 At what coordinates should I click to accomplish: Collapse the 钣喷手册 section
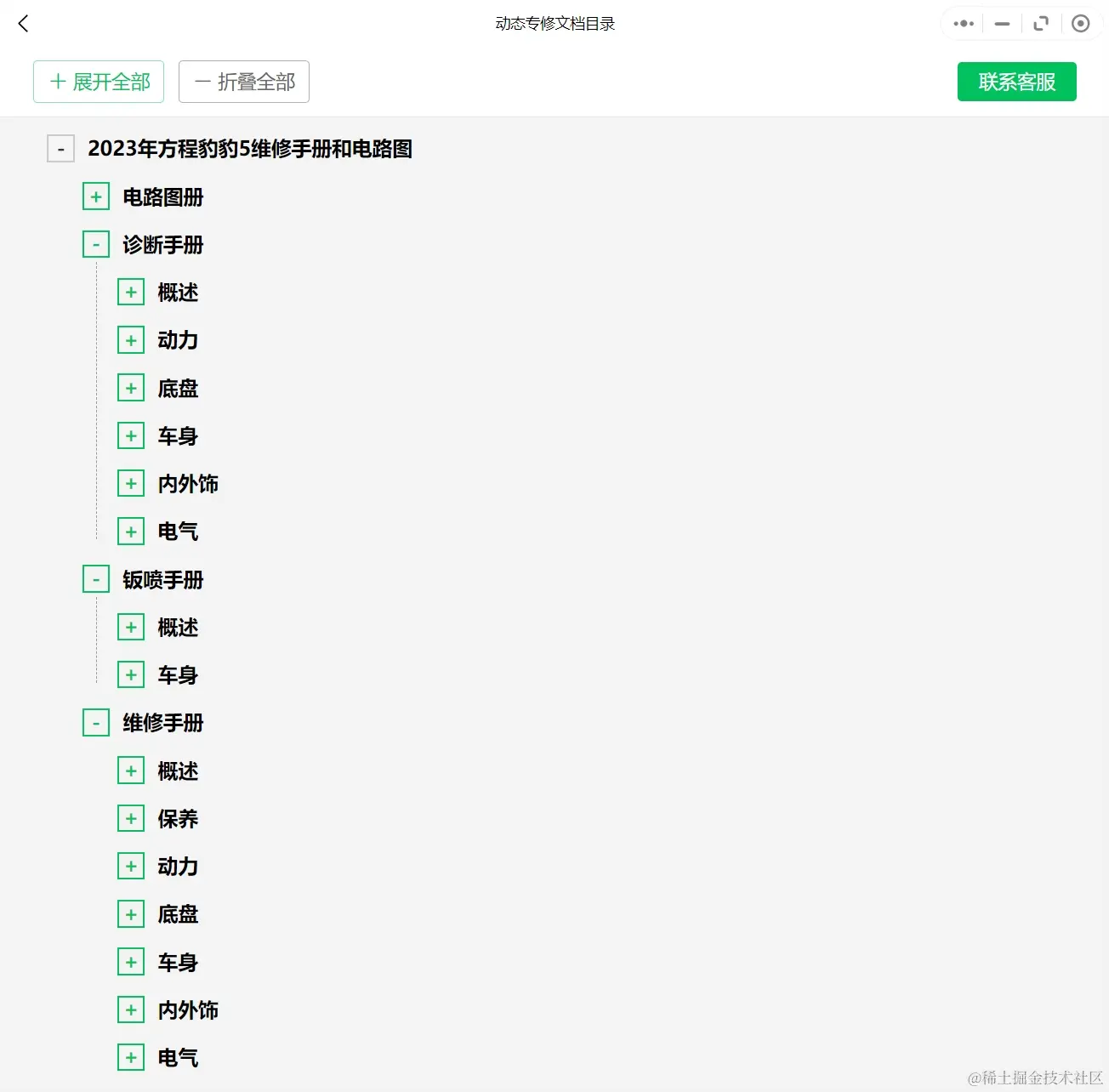[x=96, y=578]
